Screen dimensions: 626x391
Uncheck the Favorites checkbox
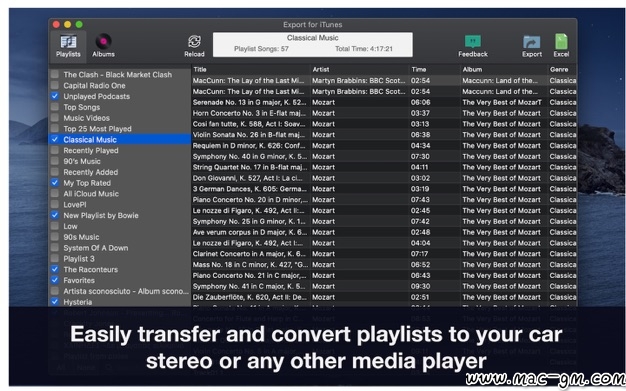(55, 280)
